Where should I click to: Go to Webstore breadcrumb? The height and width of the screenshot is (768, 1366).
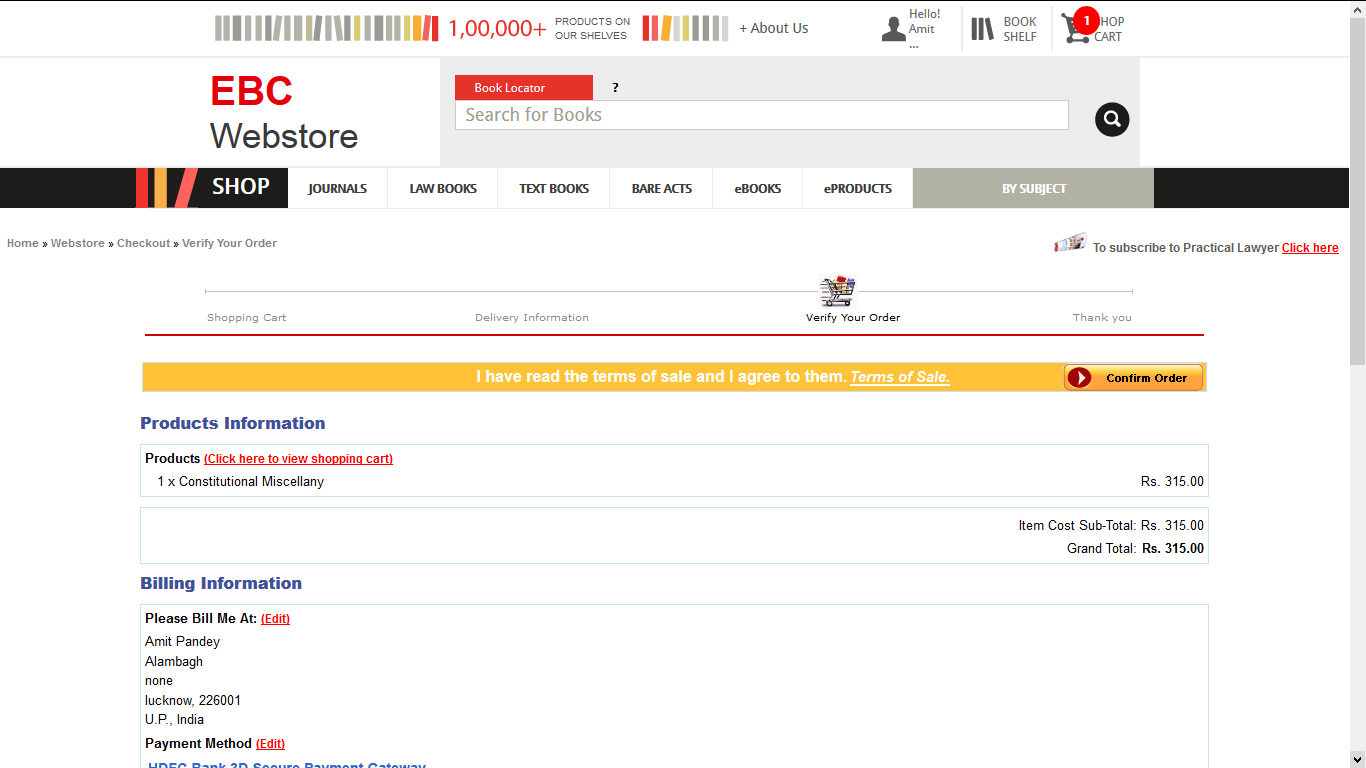point(78,243)
